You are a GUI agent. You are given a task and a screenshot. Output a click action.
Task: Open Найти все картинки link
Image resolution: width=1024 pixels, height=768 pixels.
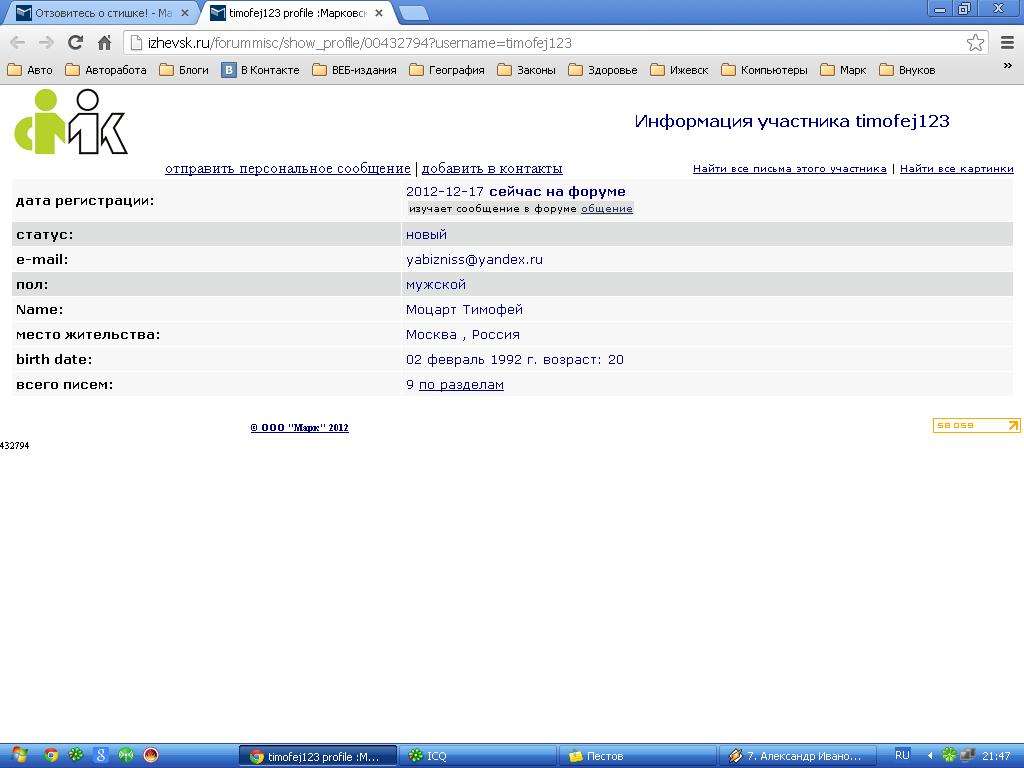coord(956,169)
